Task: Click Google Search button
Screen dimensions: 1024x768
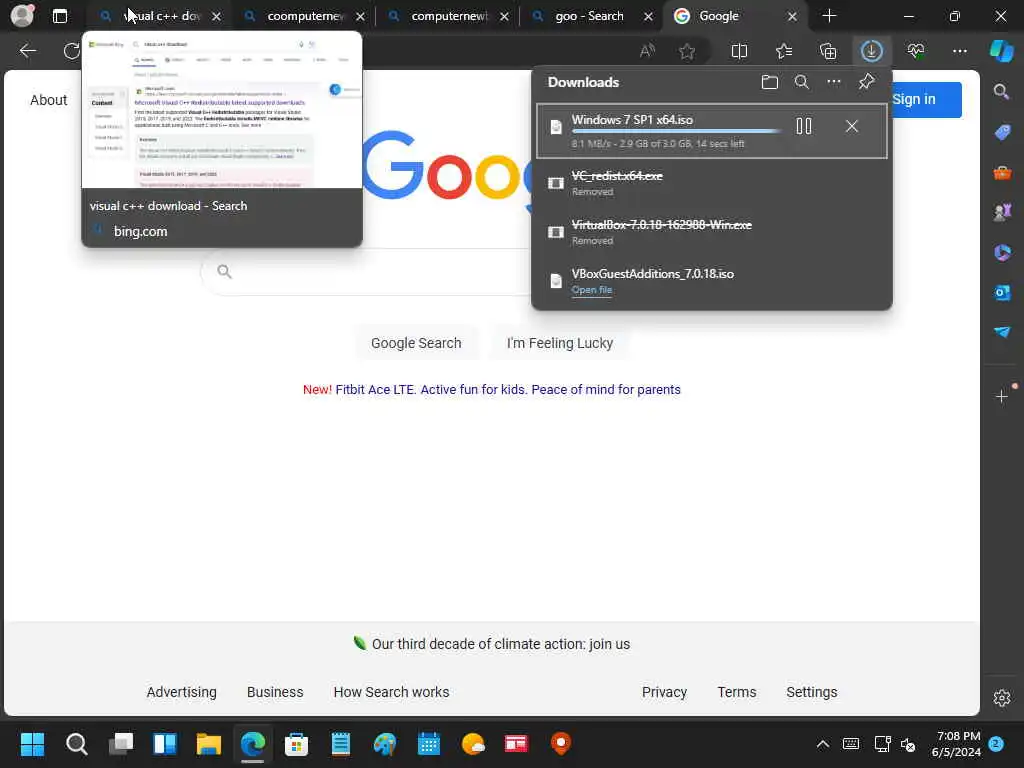Action: point(416,343)
